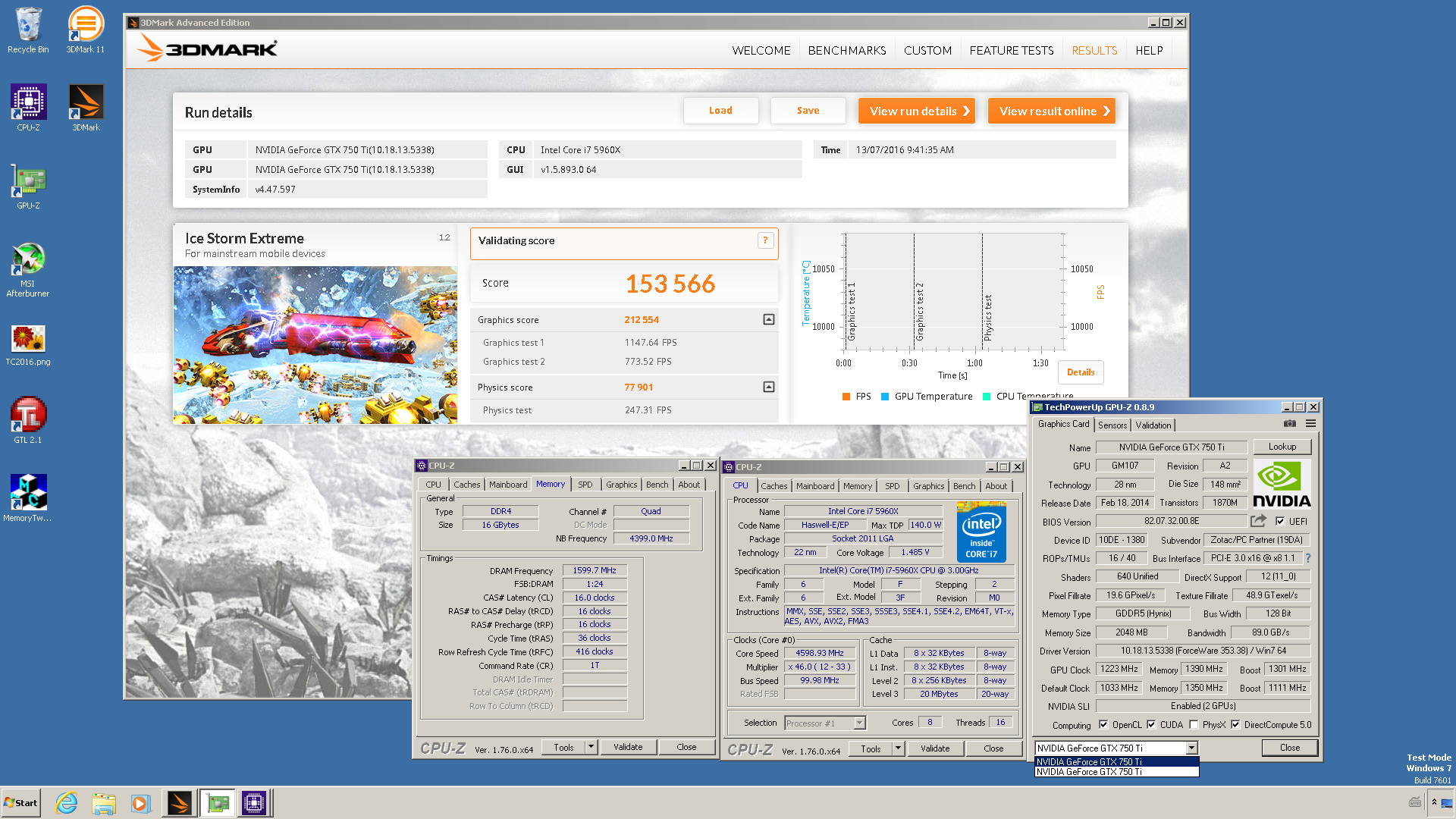
Task: Select the 3DMark 11 desktop shortcut
Action: point(86,30)
